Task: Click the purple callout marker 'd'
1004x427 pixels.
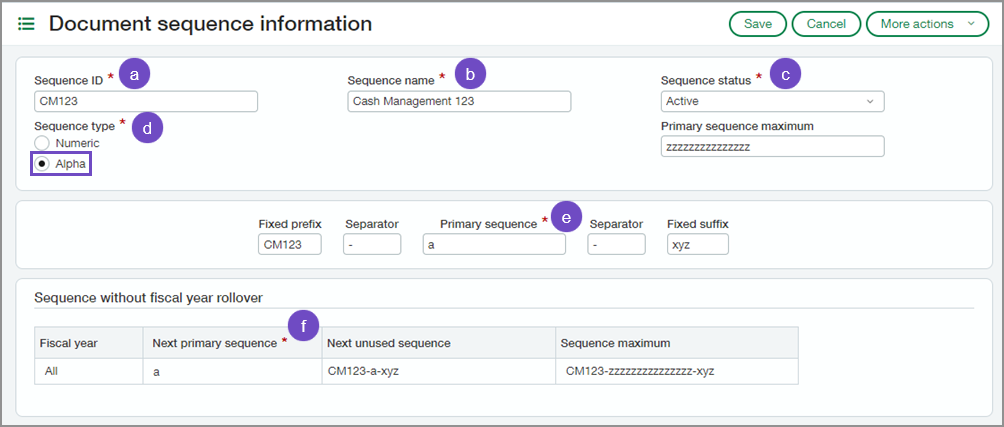Action: click(147, 127)
